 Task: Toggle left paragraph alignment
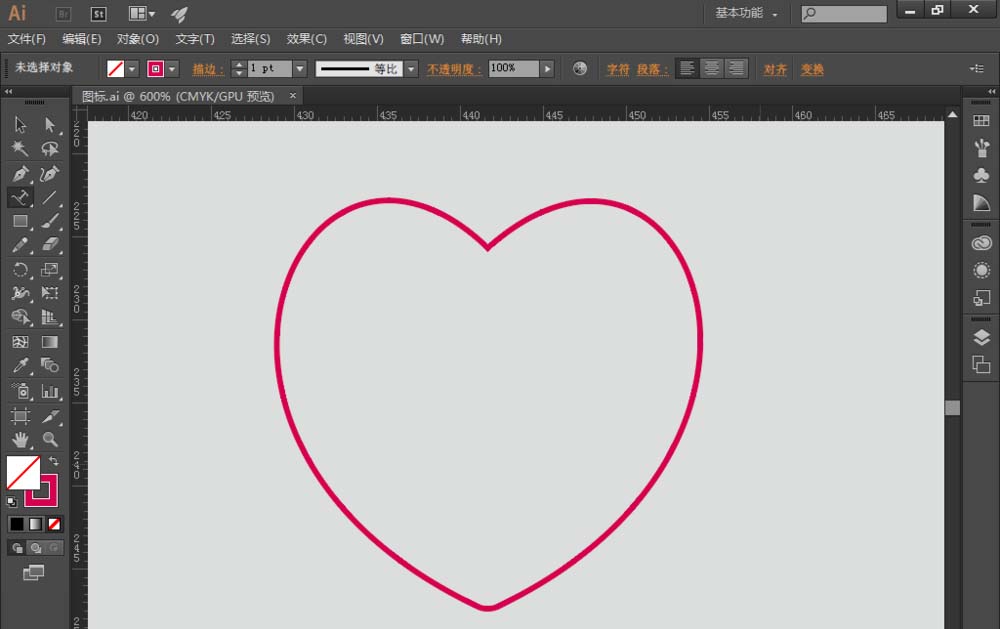(687, 68)
